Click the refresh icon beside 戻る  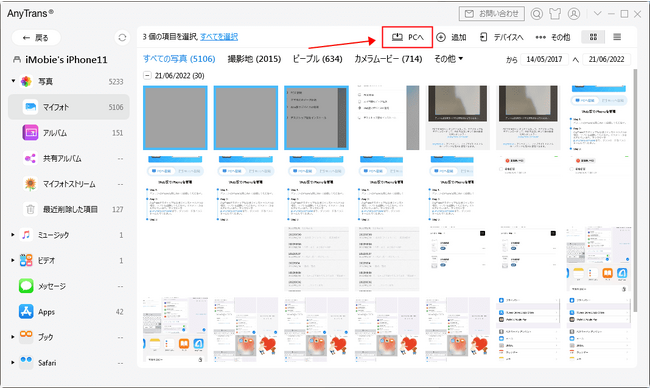click(x=122, y=38)
